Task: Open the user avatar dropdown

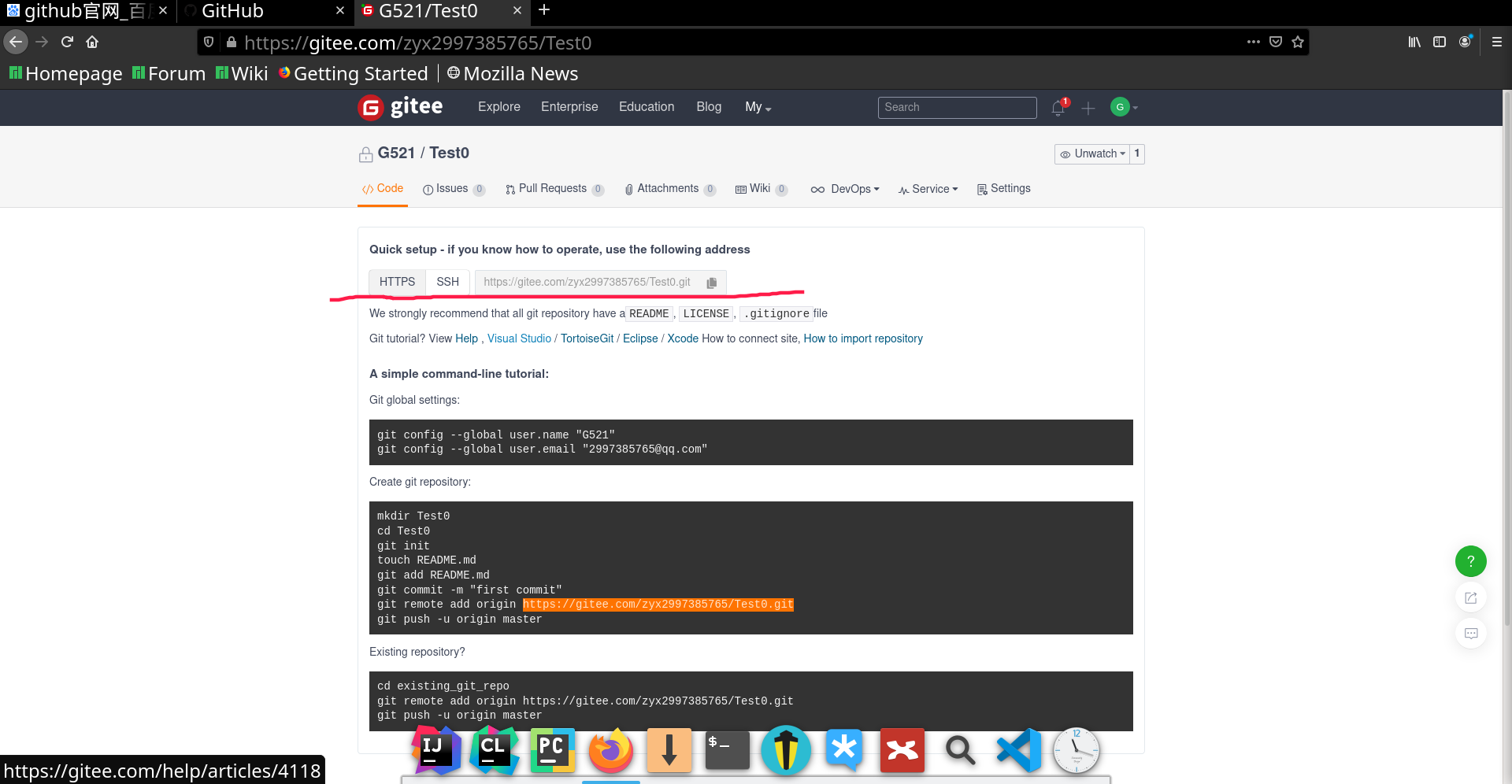Action: click(1124, 107)
